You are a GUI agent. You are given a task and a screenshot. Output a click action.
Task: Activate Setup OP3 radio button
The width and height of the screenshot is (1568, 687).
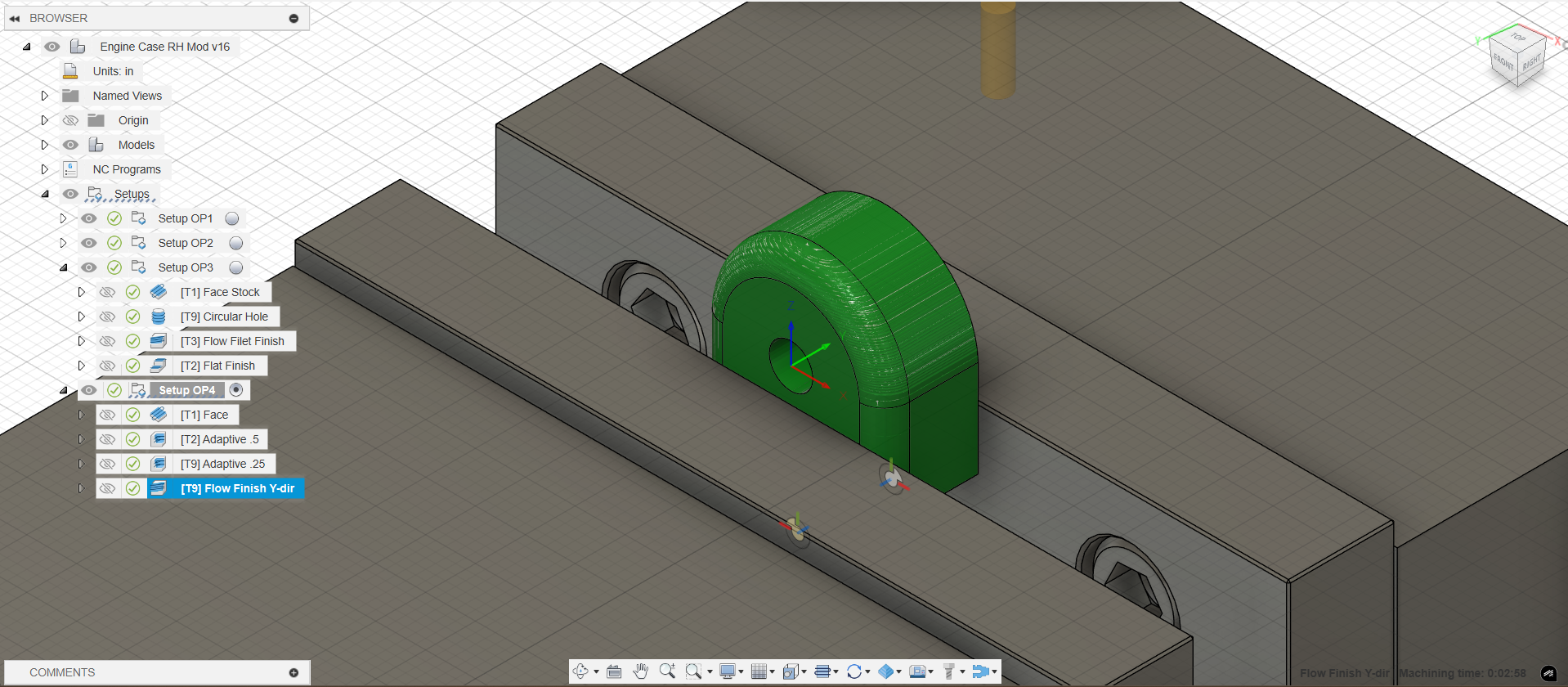(236, 267)
